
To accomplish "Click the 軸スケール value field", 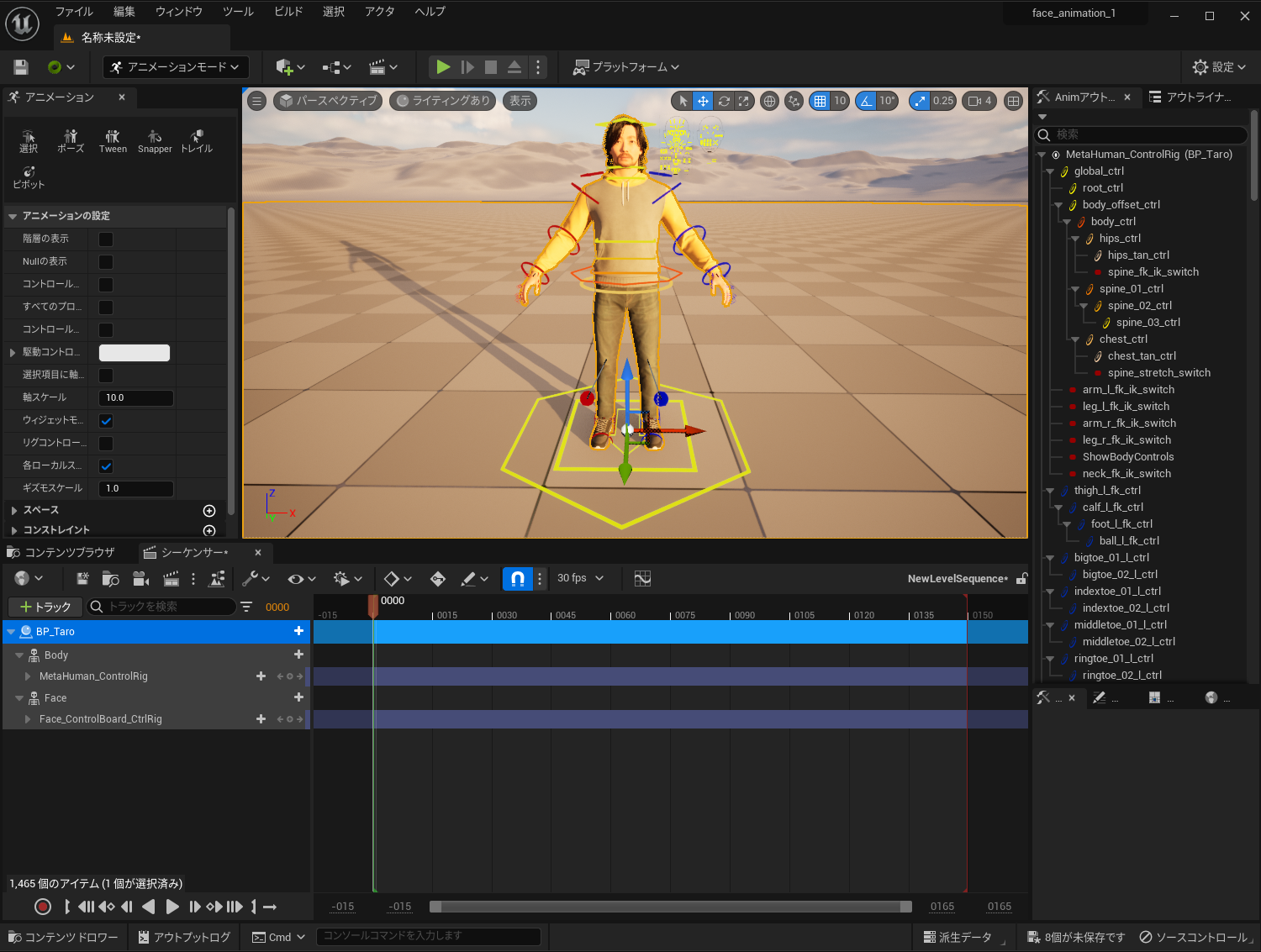I will point(136,398).
